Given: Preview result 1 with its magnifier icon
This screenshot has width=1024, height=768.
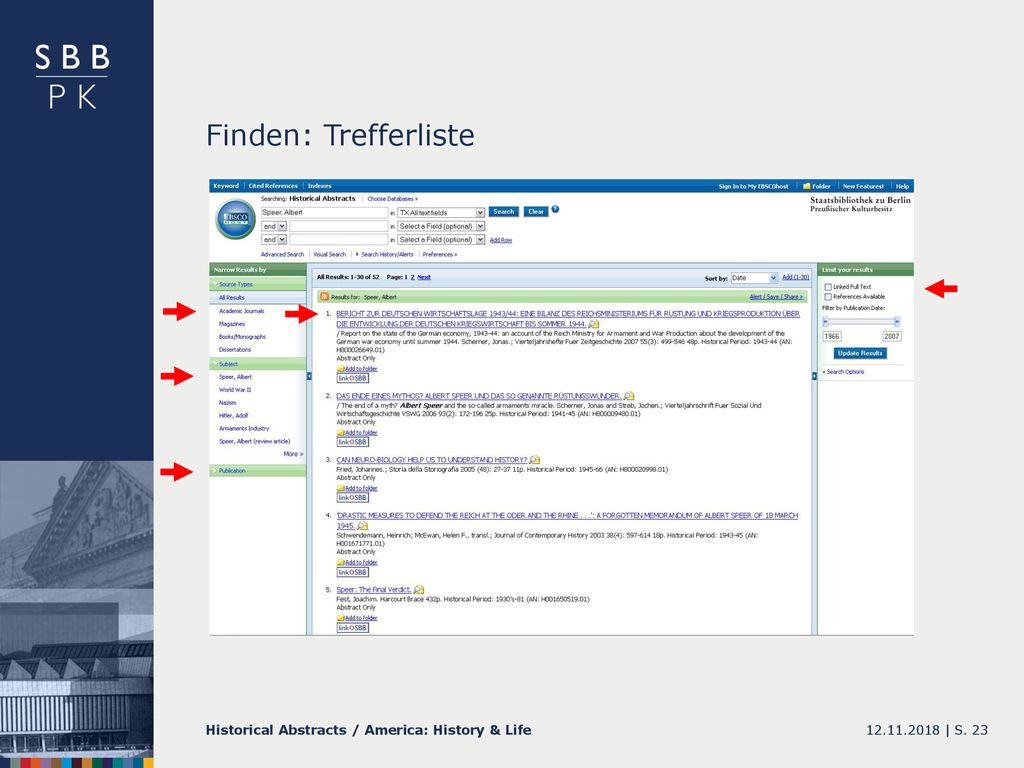Looking at the screenshot, I should (594, 324).
